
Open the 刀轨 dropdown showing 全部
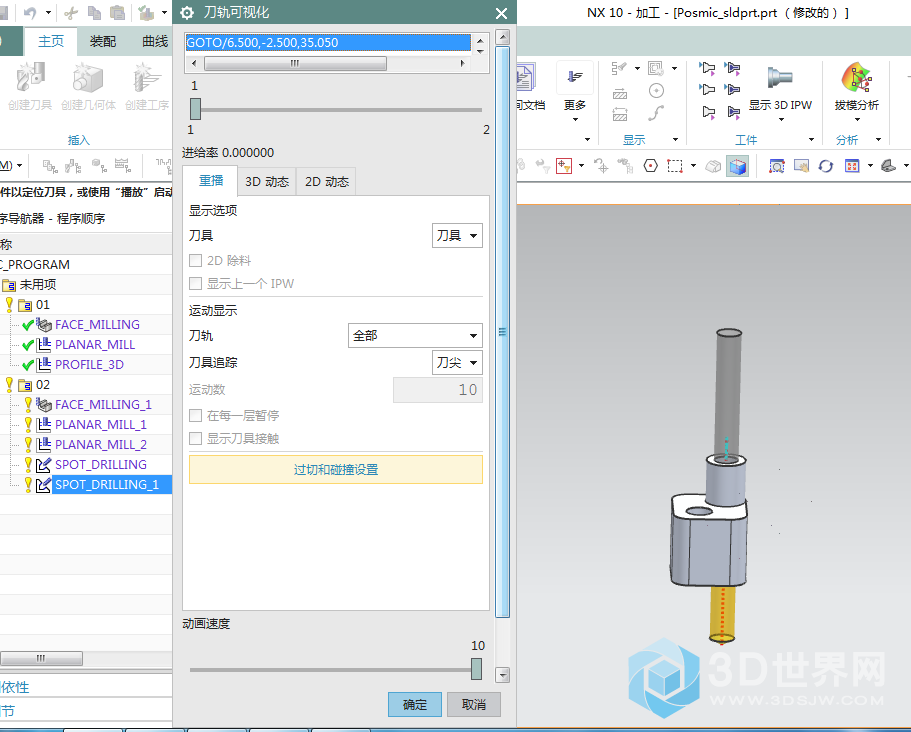point(415,336)
